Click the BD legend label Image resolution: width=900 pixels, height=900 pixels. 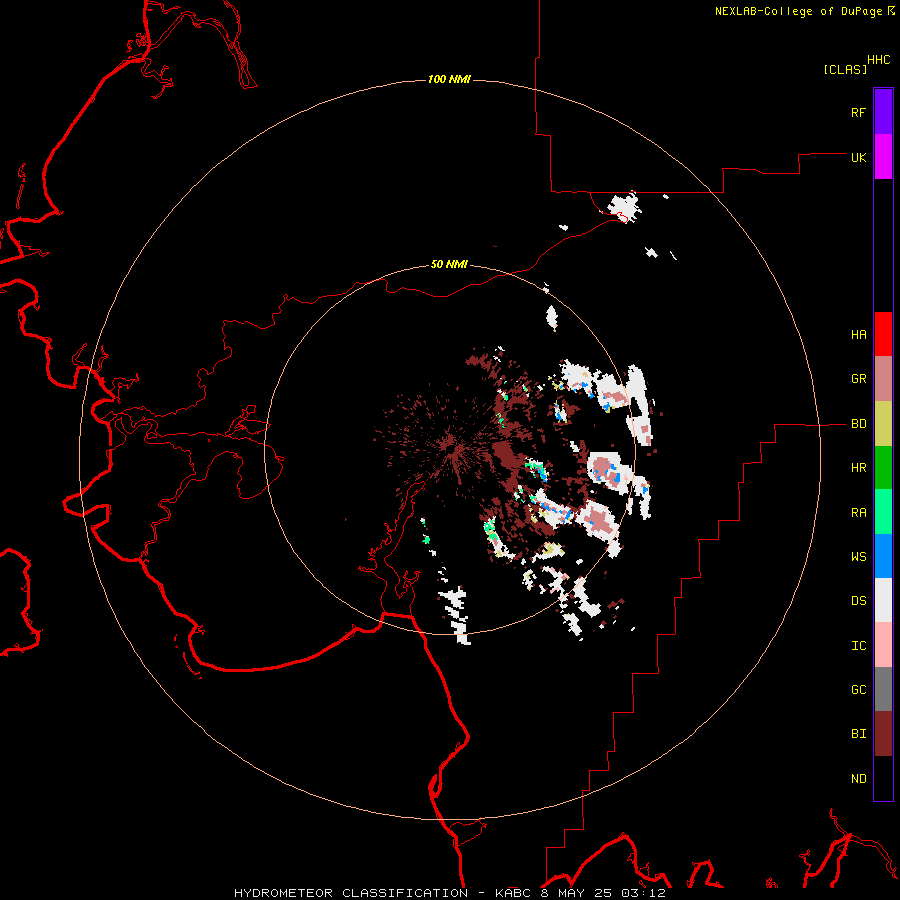(x=858, y=424)
